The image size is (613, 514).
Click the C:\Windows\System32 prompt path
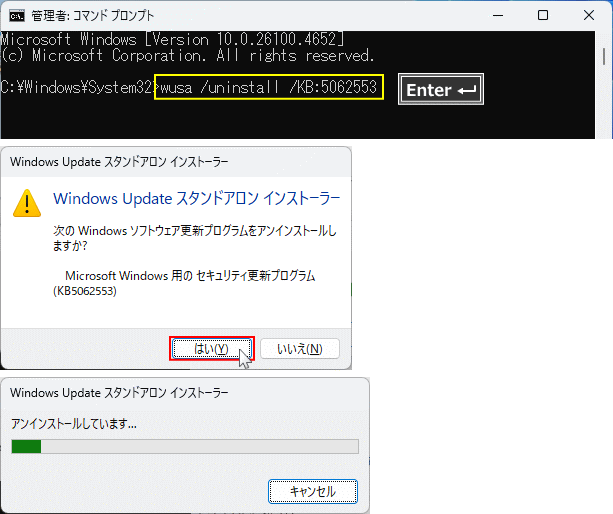(77, 88)
